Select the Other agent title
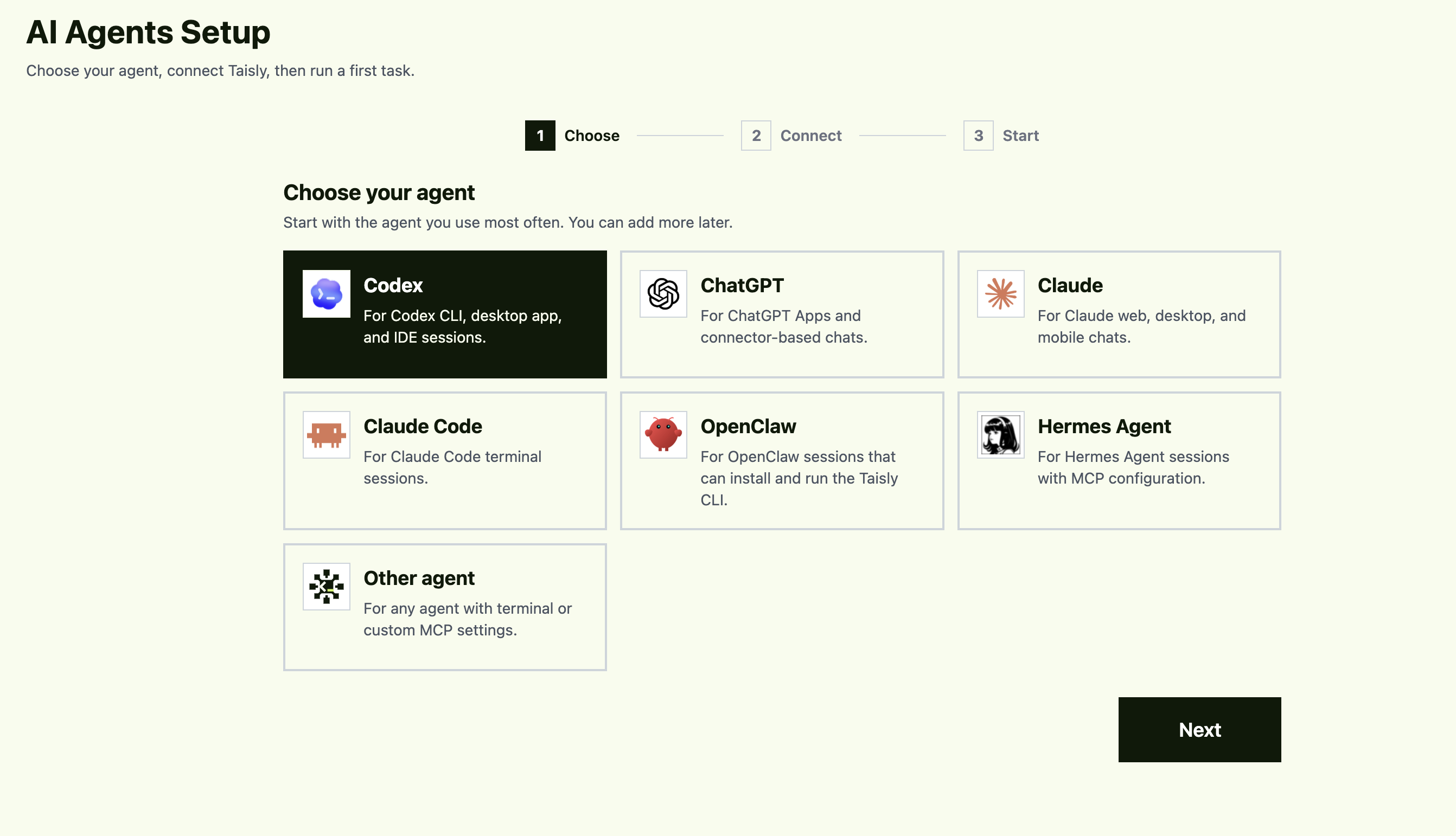This screenshot has width=1456, height=836. click(419, 578)
